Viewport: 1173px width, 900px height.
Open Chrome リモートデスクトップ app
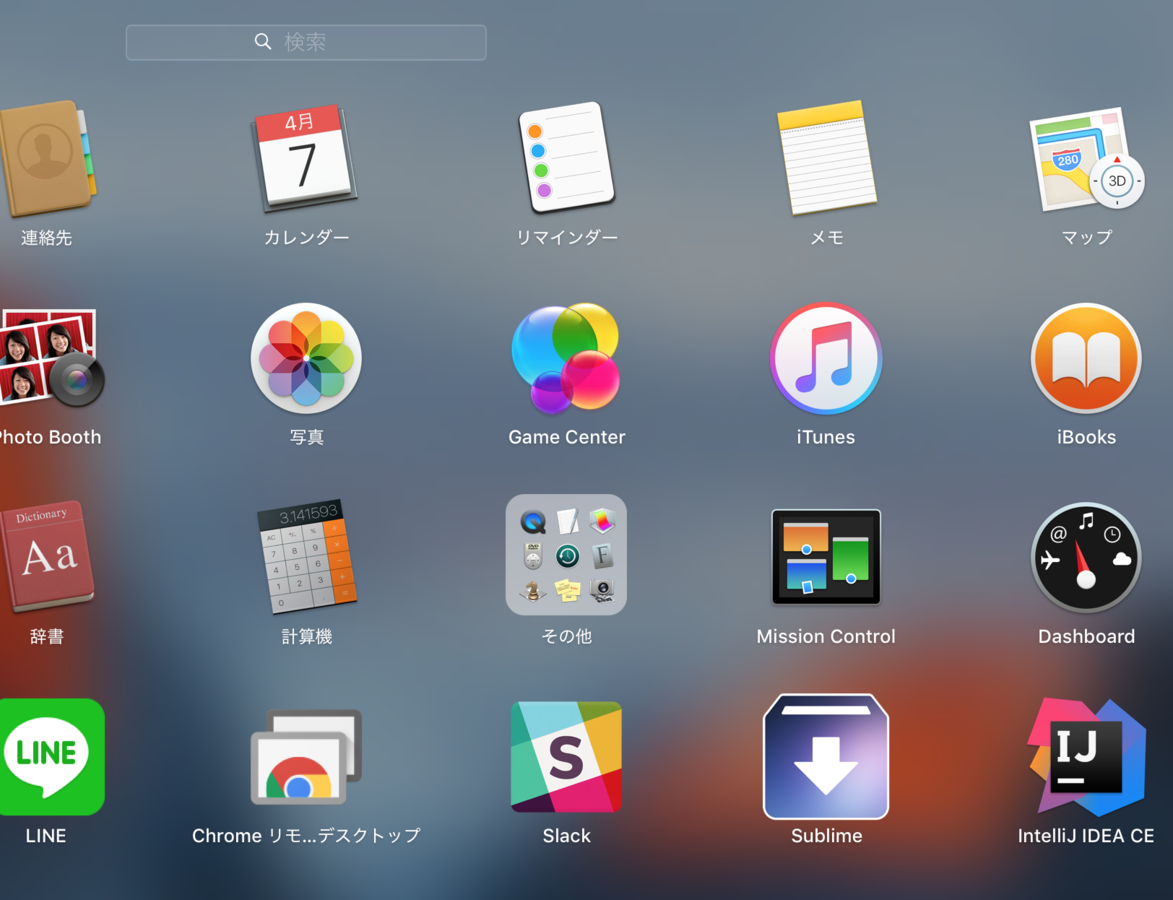click(x=306, y=756)
